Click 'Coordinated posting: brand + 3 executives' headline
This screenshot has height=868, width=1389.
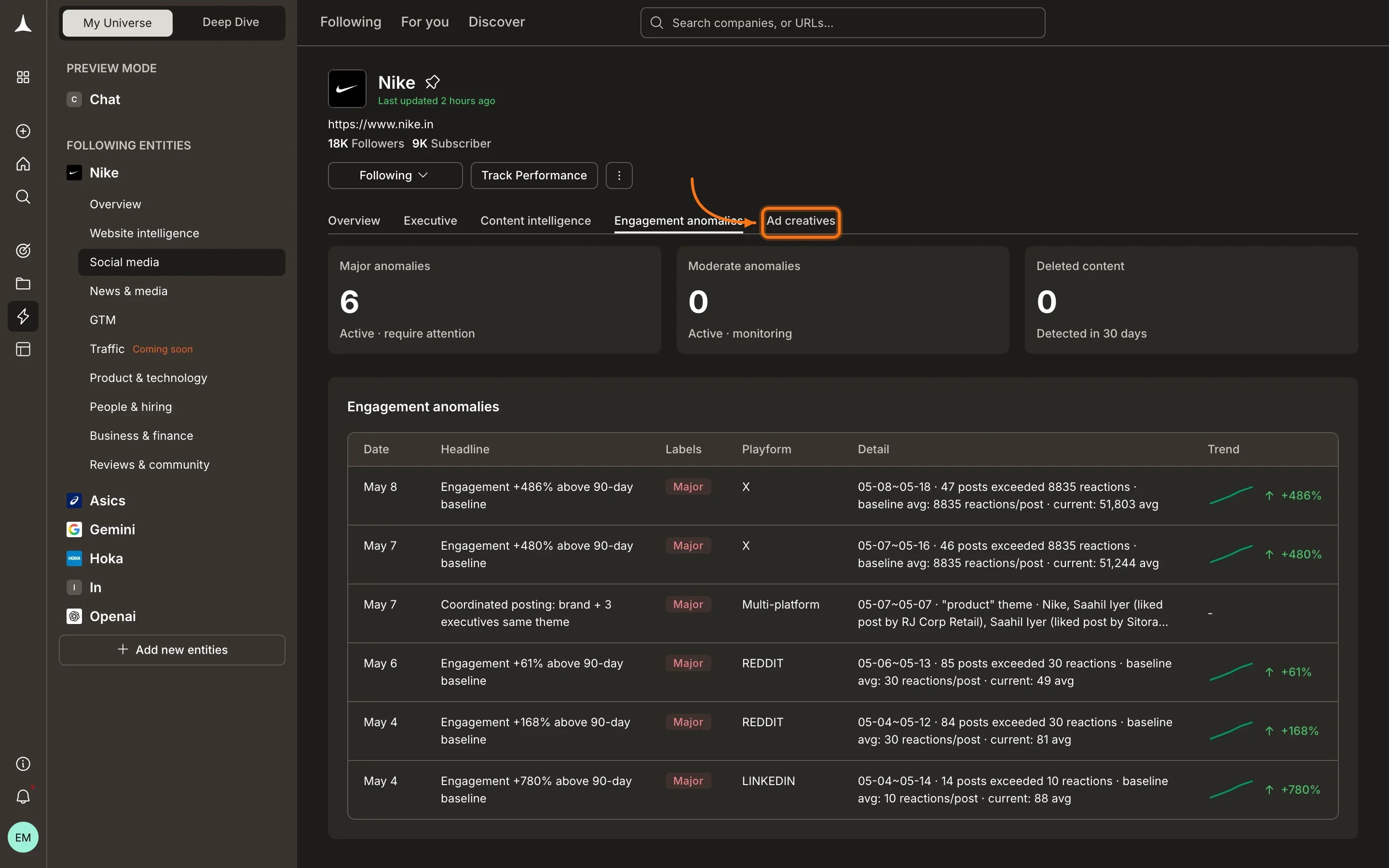click(x=526, y=613)
